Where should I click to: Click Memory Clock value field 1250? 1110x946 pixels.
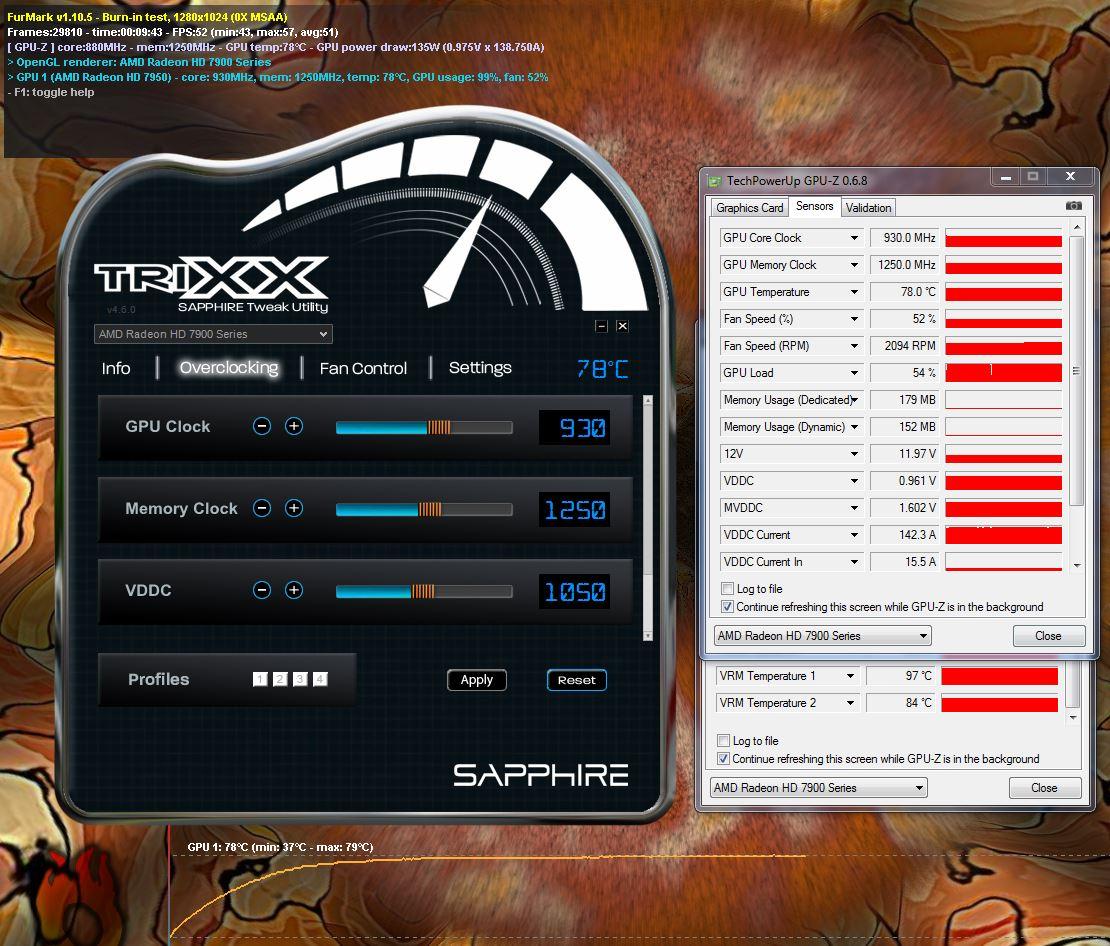(x=575, y=510)
